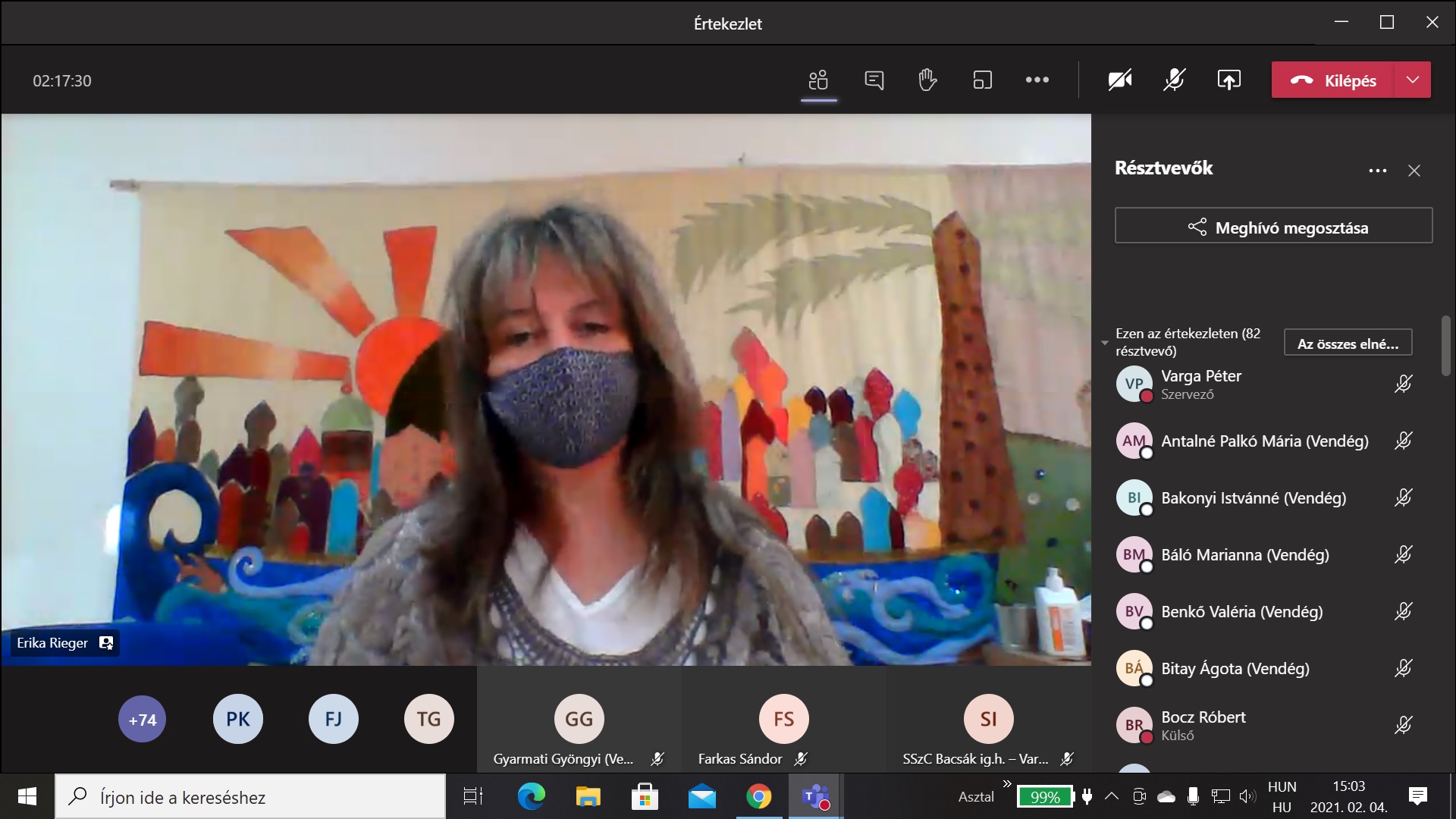Viewport: 1456px width, 819px height.
Task: Open the participants panel icon
Action: (818, 80)
